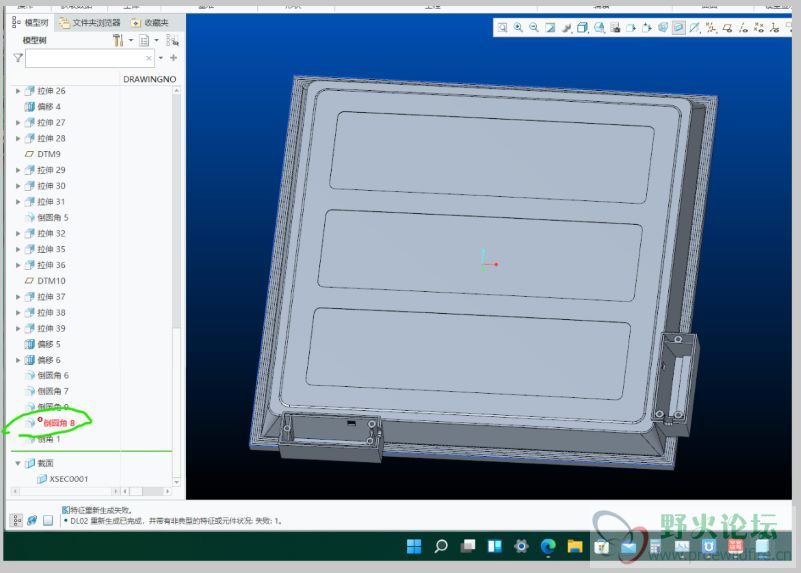Select failed red 倒圆角 8 feature
This screenshot has width=801, height=573.
[51, 423]
